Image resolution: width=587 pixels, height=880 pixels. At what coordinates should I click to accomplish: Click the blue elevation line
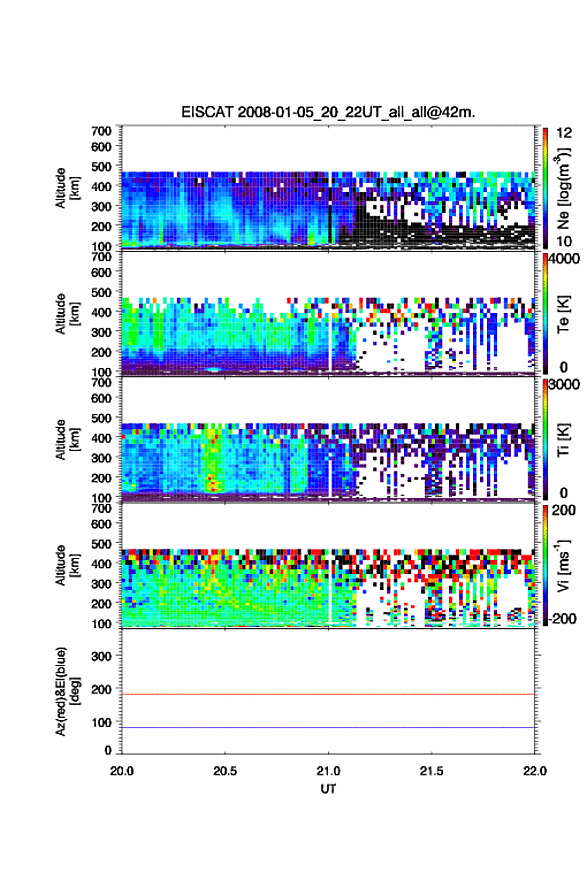[x=328, y=727]
